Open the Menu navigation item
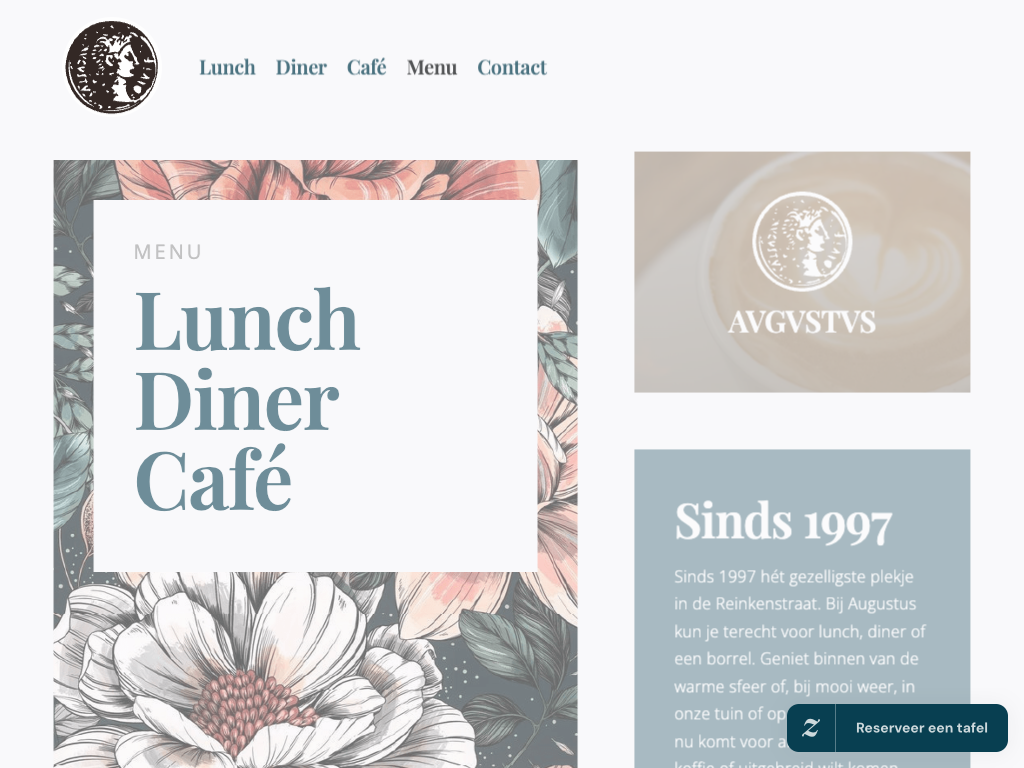1024x768 pixels. (432, 67)
